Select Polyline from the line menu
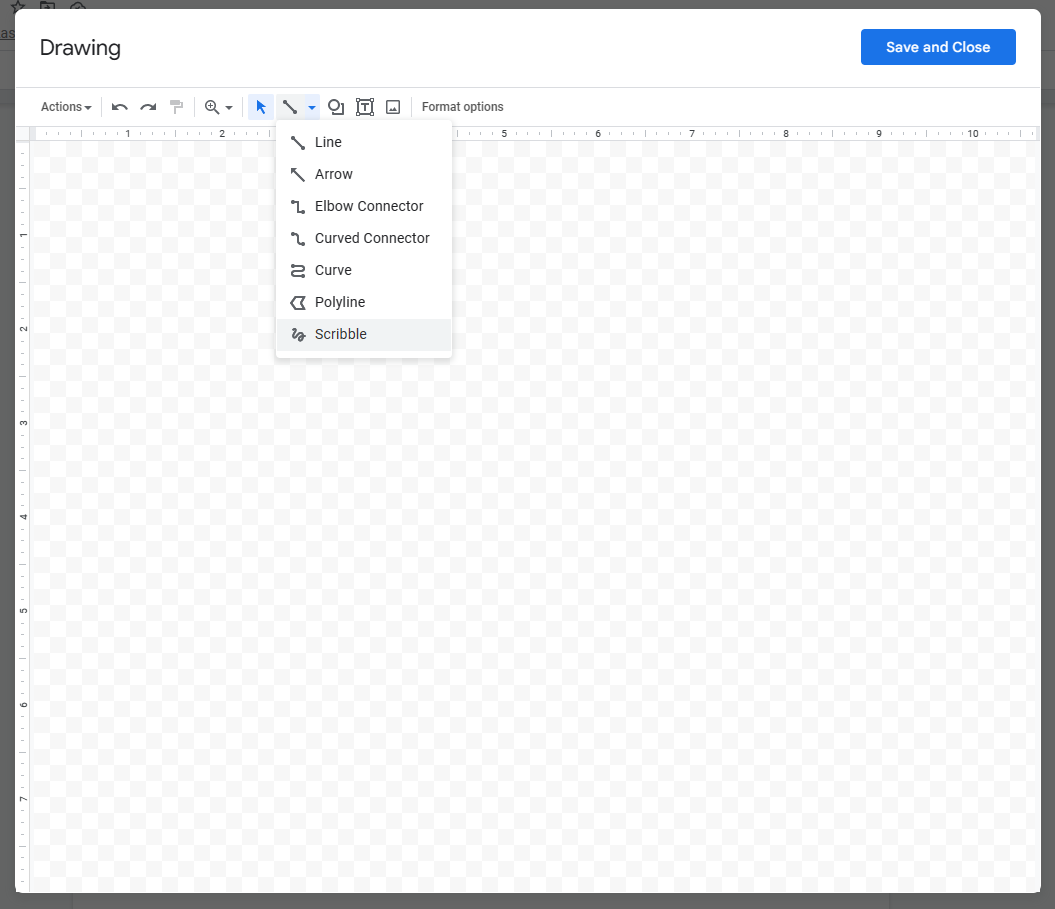This screenshot has height=909, width=1055. click(x=340, y=302)
